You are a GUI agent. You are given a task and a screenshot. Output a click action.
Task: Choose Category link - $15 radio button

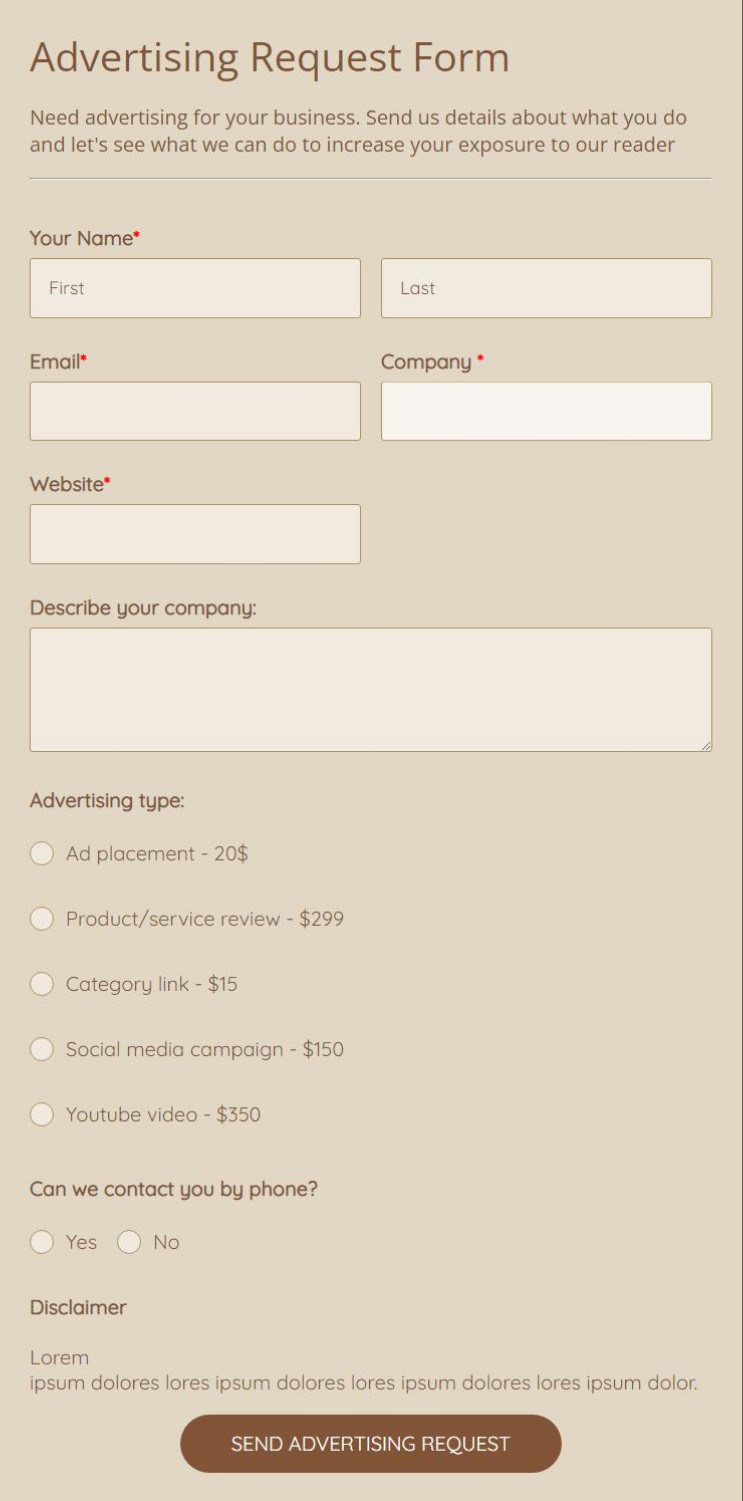[41, 984]
